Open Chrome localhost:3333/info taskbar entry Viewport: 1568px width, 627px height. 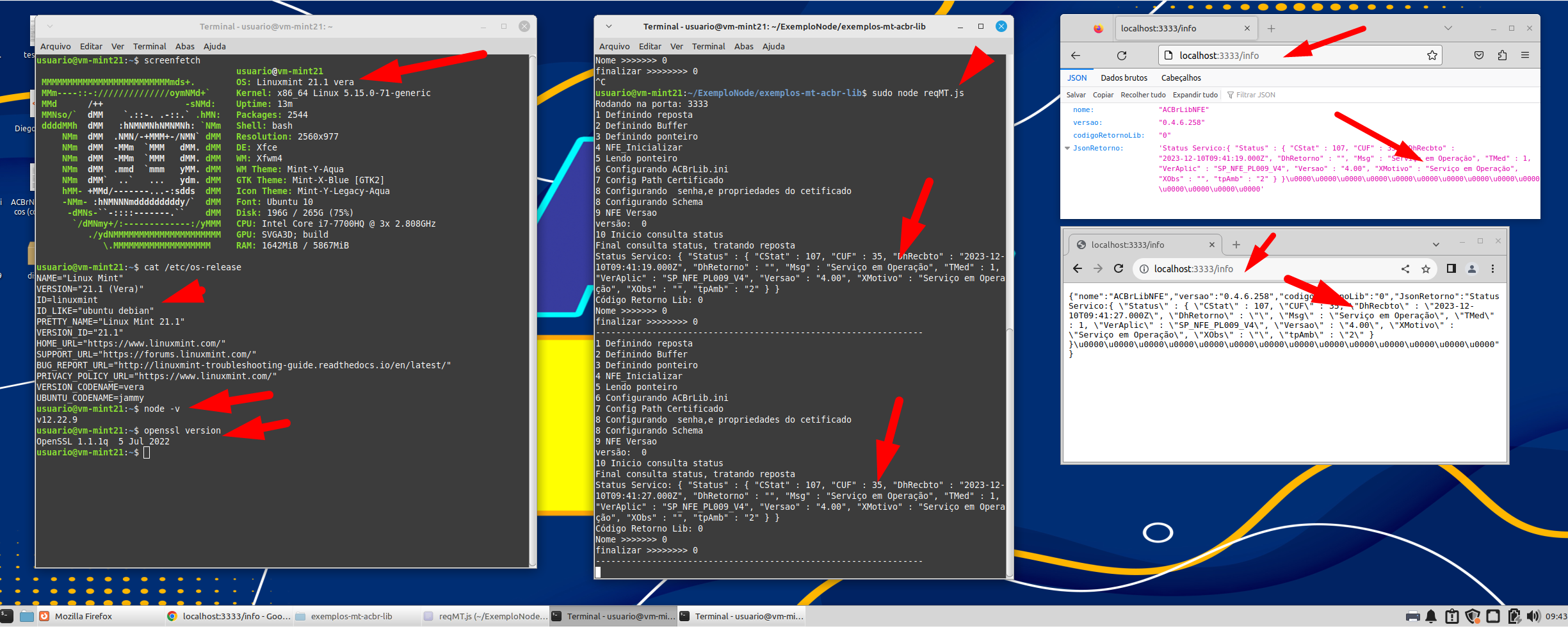point(229,616)
